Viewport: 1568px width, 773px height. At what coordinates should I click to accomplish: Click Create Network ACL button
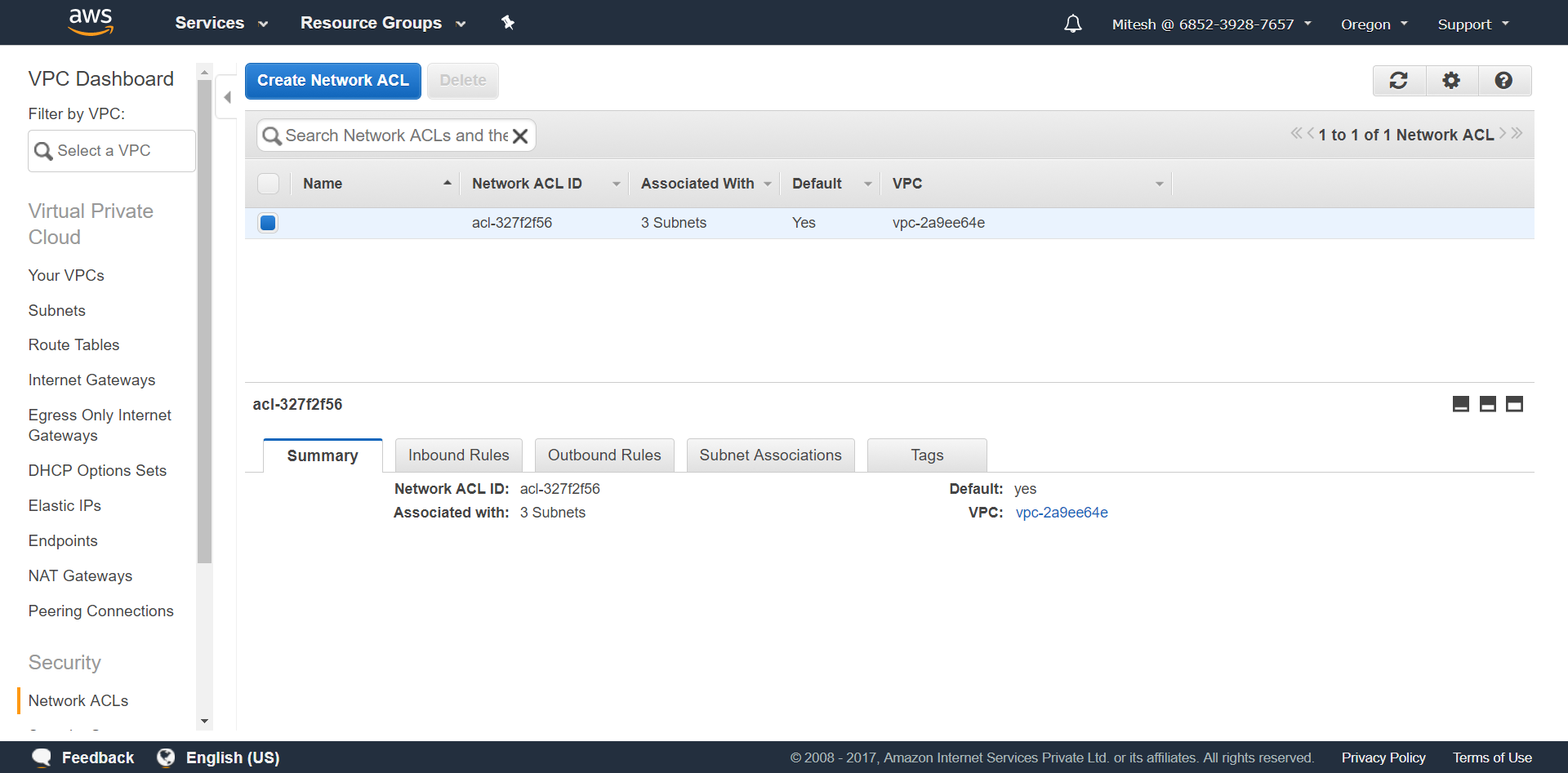click(x=333, y=81)
